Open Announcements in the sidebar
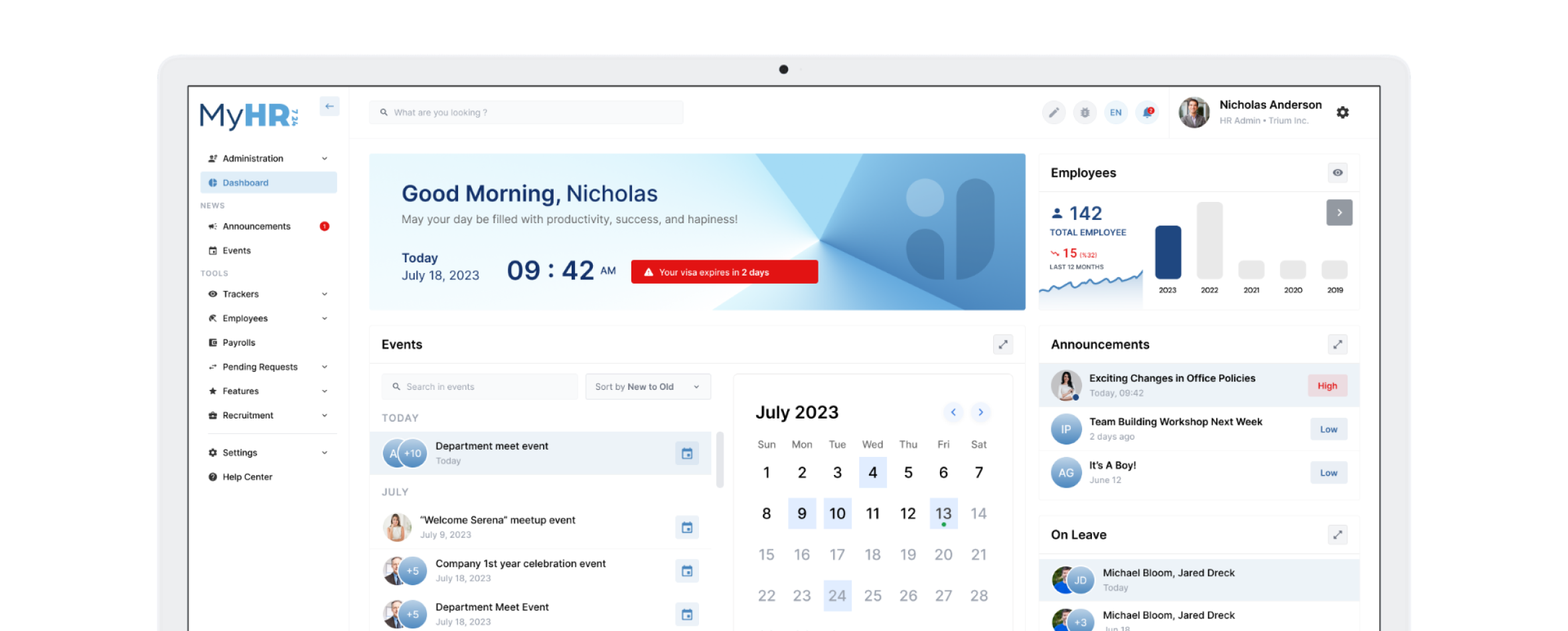This screenshot has width=1568, height=631. (268, 226)
